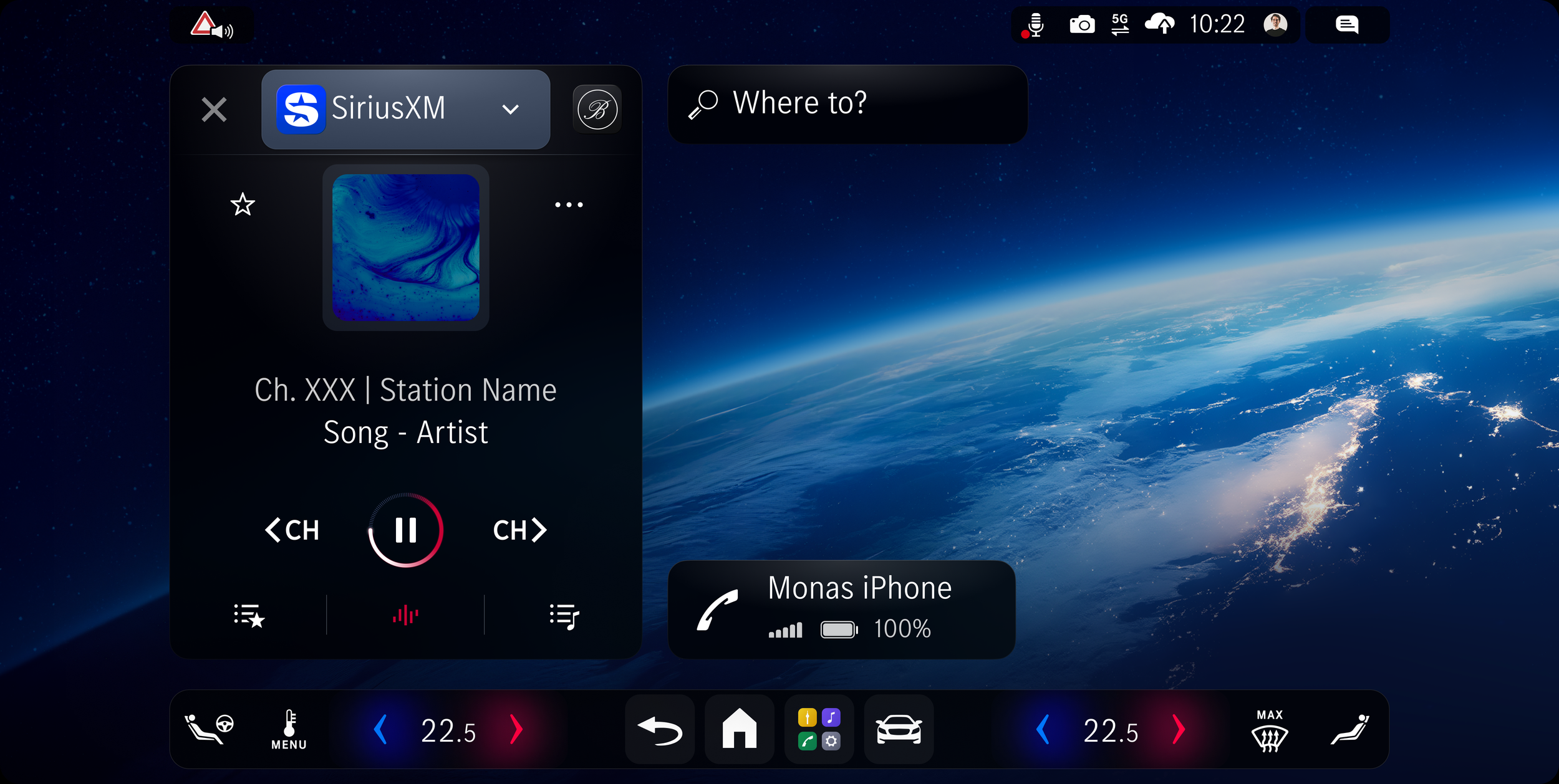Open climate MENU thermometer icon
Image resolution: width=1559 pixels, height=784 pixels.
289,730
